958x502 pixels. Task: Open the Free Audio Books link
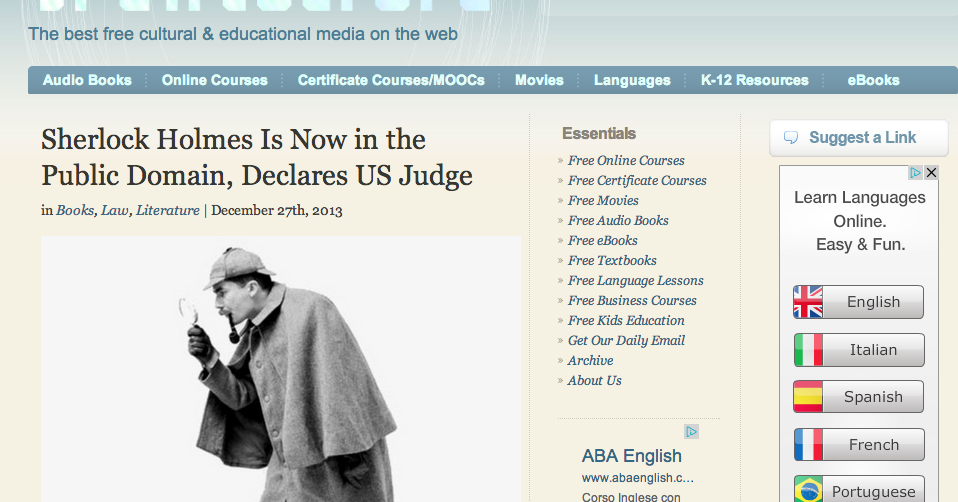pos(618,220)
